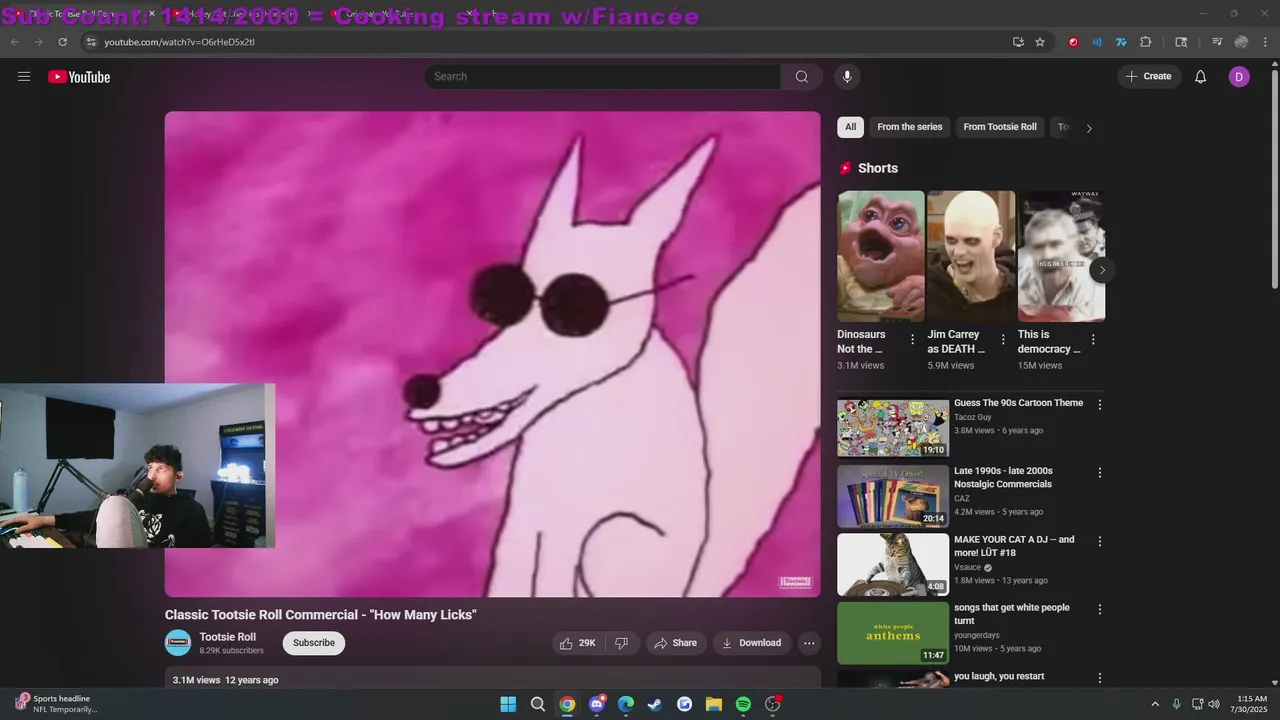Click the Create button
Screen dimensions: 1280x720
coord(1149,77)
